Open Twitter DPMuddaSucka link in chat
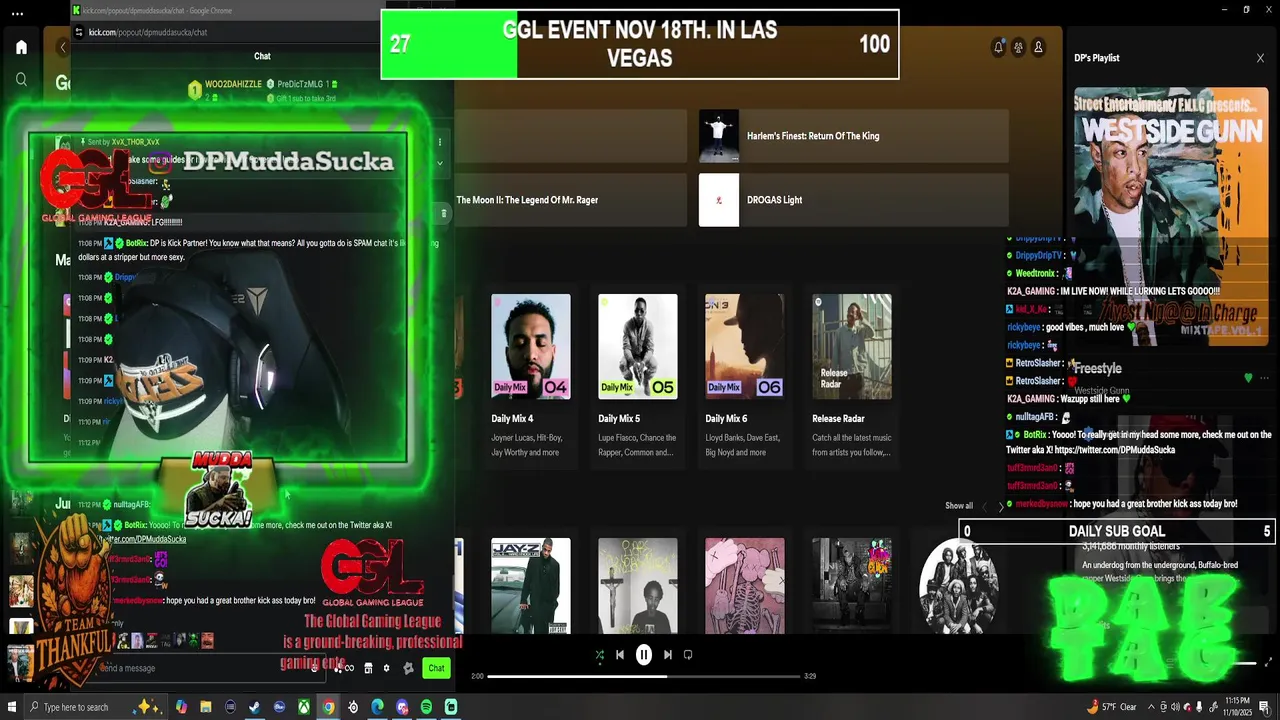The height and width of the screenshot is (720, 1280). click(x=142, y=539)
